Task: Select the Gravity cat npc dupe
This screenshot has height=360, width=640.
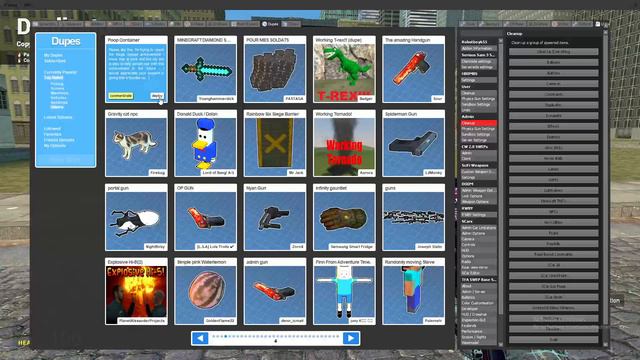Action: pos(136,143)
